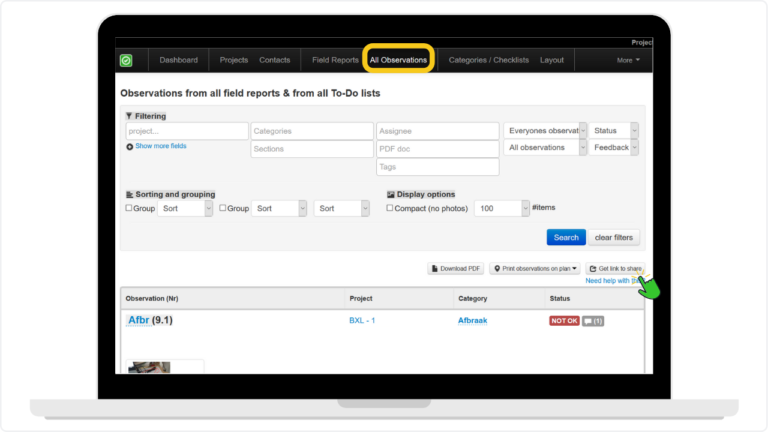Open the Print observations on plan dropdown
The image size is (768, 432).
[534, 269]
